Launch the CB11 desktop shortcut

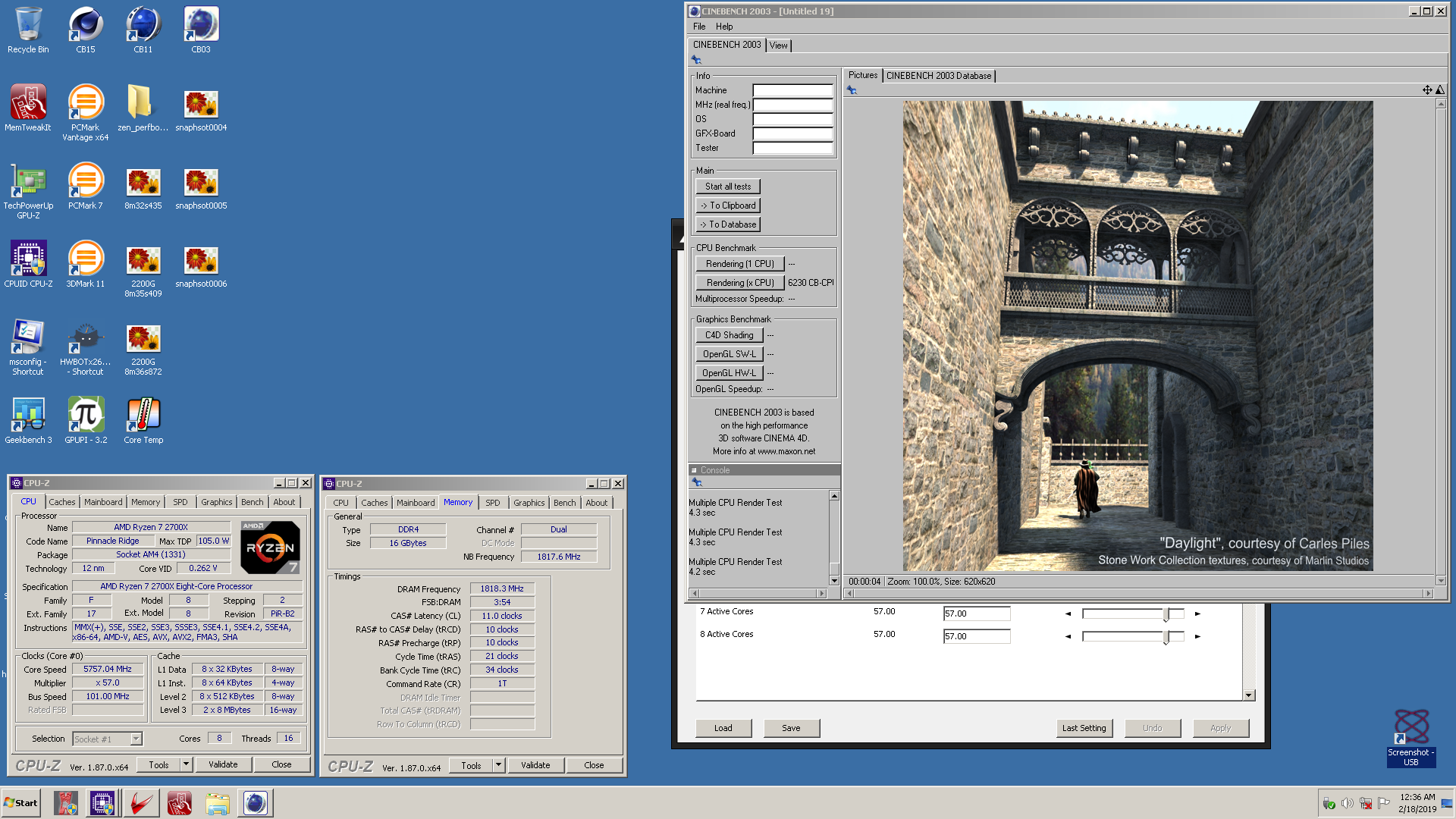point(143,30)
